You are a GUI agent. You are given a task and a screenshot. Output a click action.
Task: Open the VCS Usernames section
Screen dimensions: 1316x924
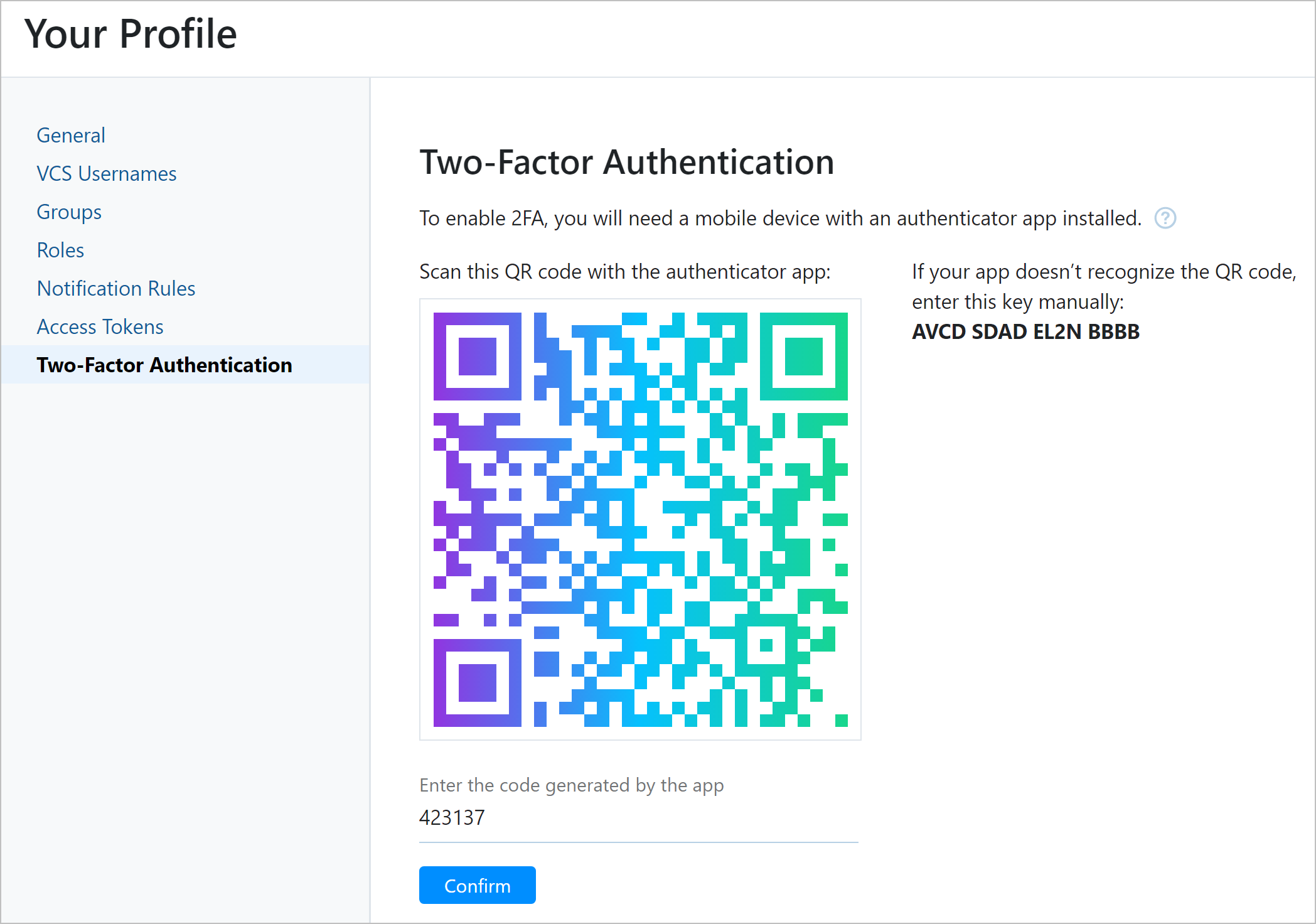[x=106, y=174]
